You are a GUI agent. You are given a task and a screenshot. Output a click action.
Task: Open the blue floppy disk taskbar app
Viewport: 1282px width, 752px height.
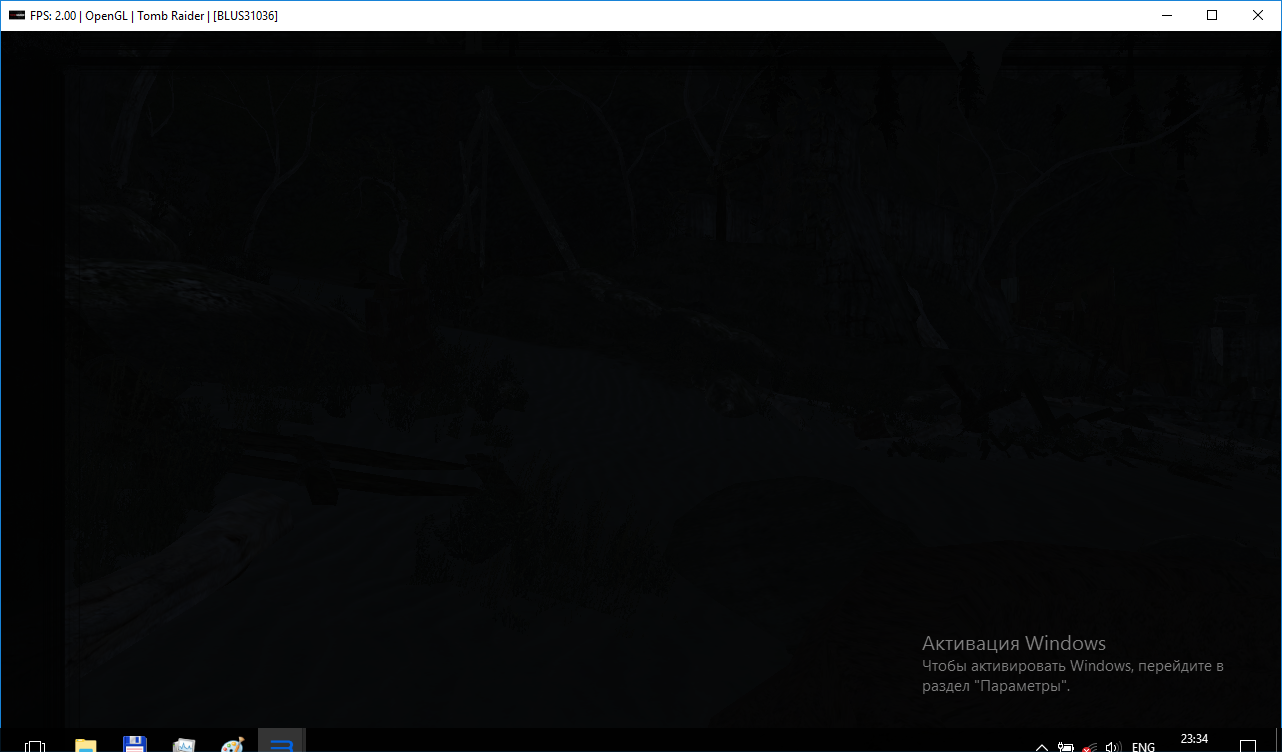(135, 745)
